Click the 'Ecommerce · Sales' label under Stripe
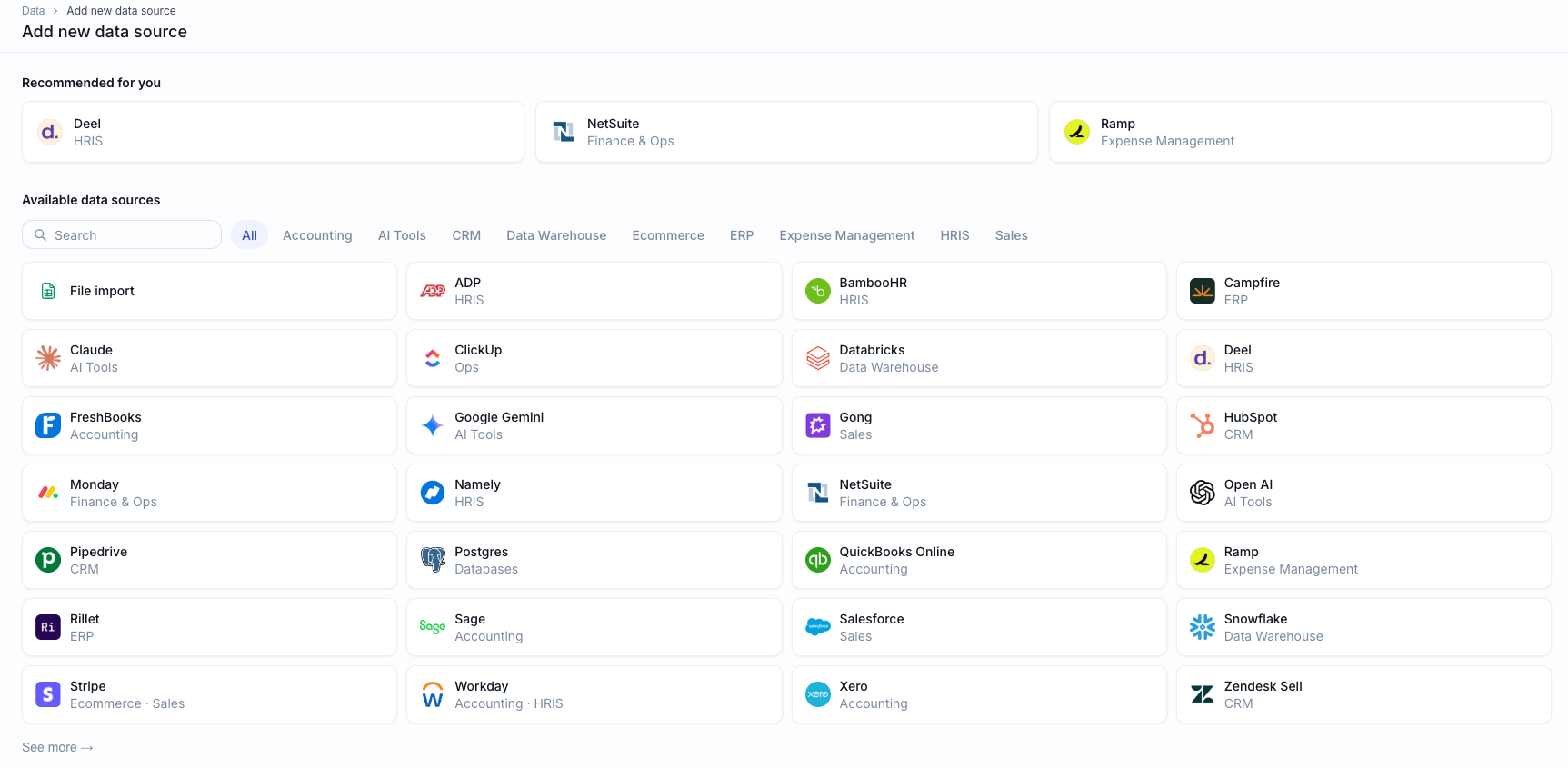Screen dimensions: 1568x768 [127, 703]
